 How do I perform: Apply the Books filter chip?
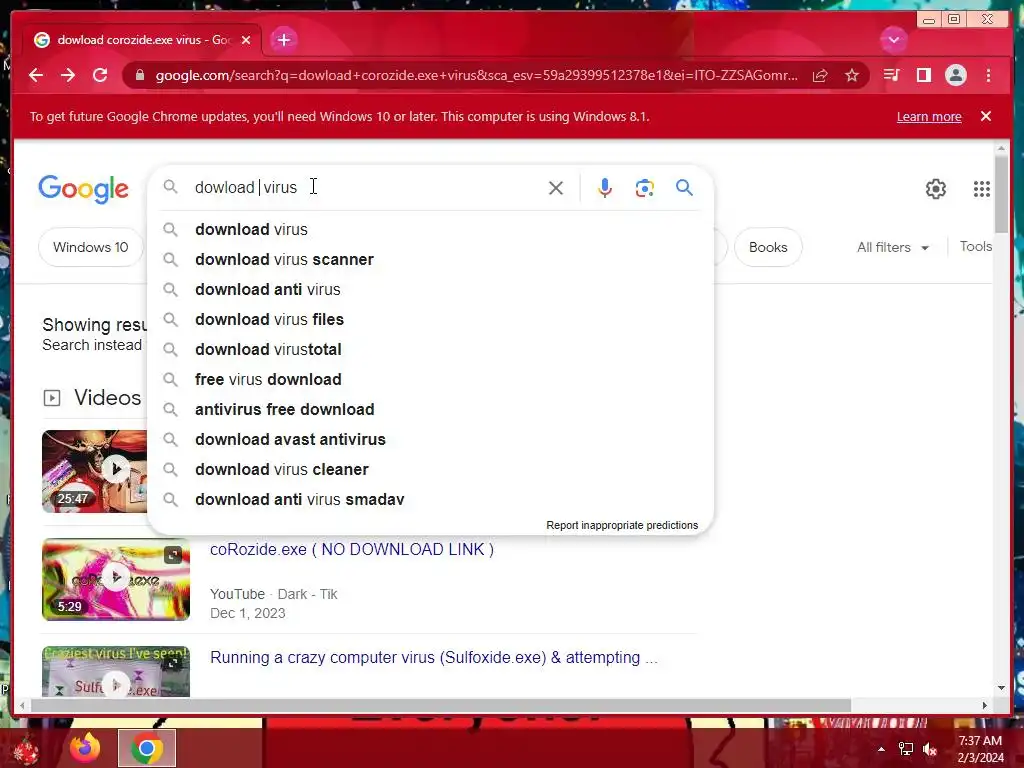[768, 248]
